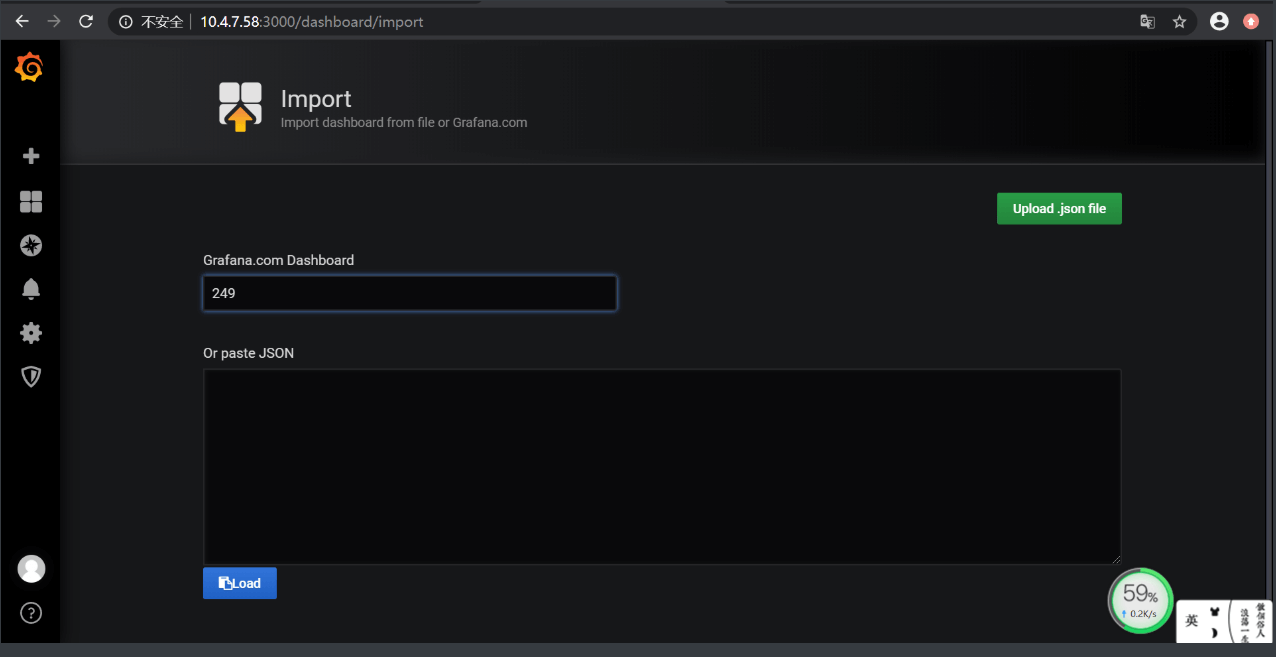Open the Grafana home logo
This screenshot has height=657, width=1276.
click(29, 68)
